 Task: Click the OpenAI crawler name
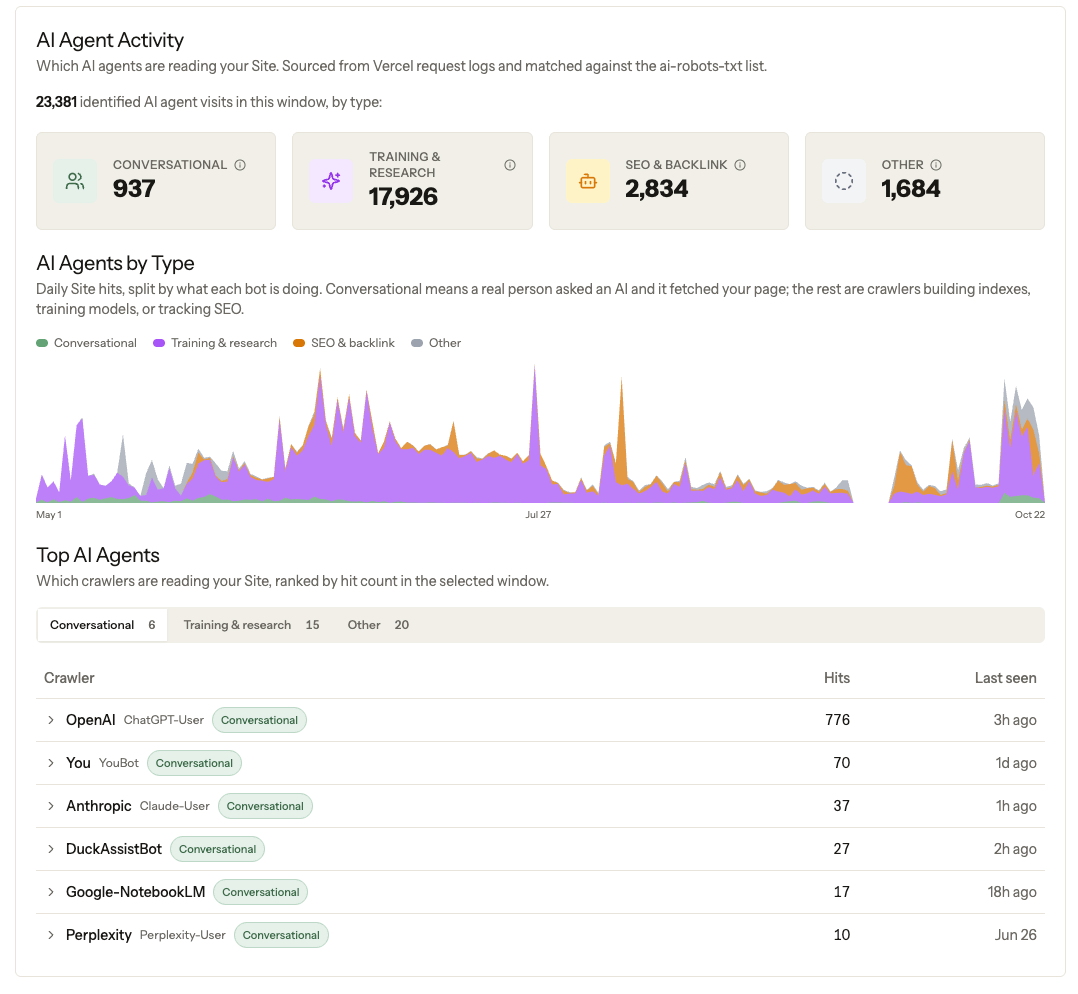pos(91,720)
